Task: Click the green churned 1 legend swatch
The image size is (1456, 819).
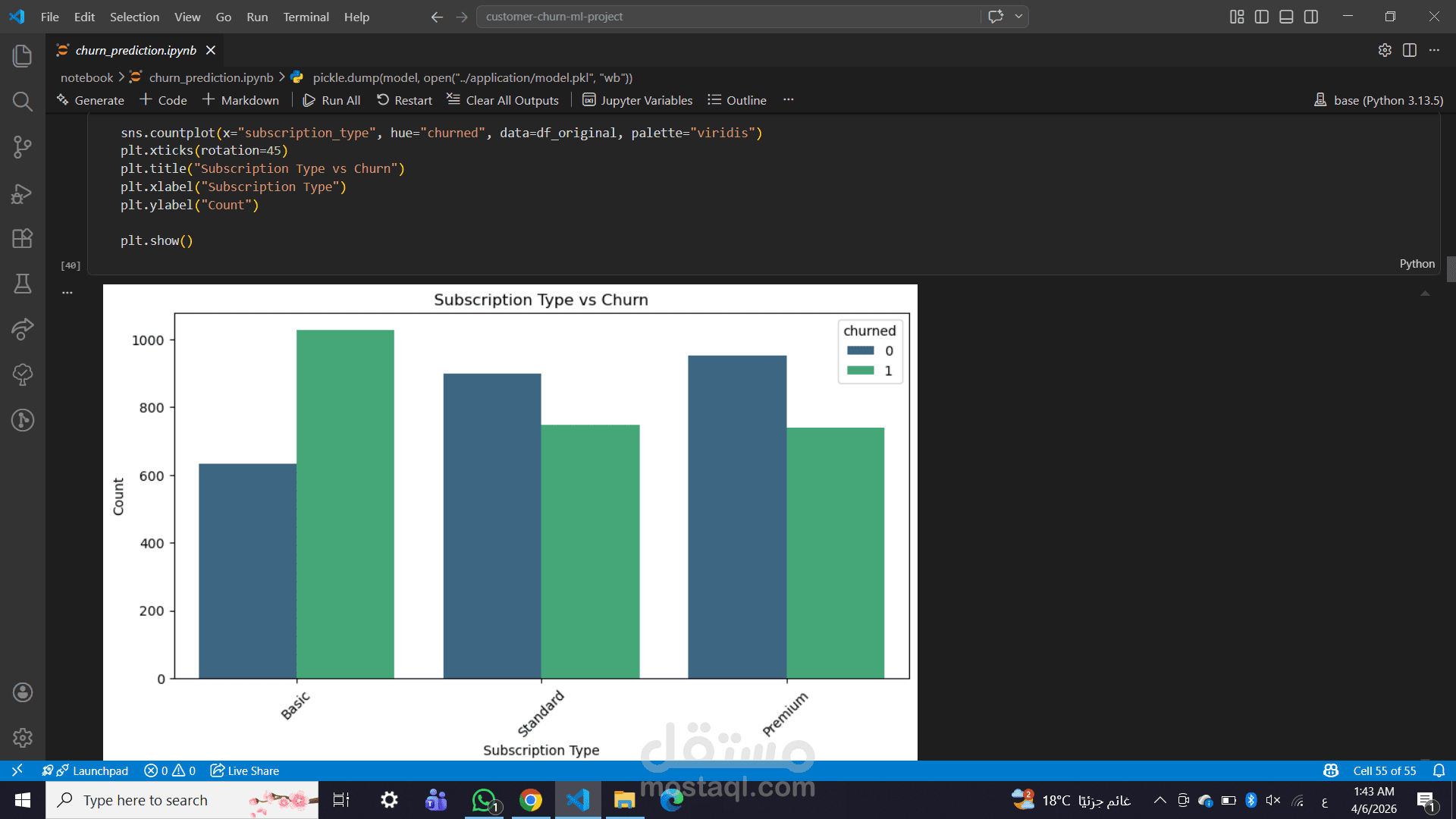Action: (861, 371)
